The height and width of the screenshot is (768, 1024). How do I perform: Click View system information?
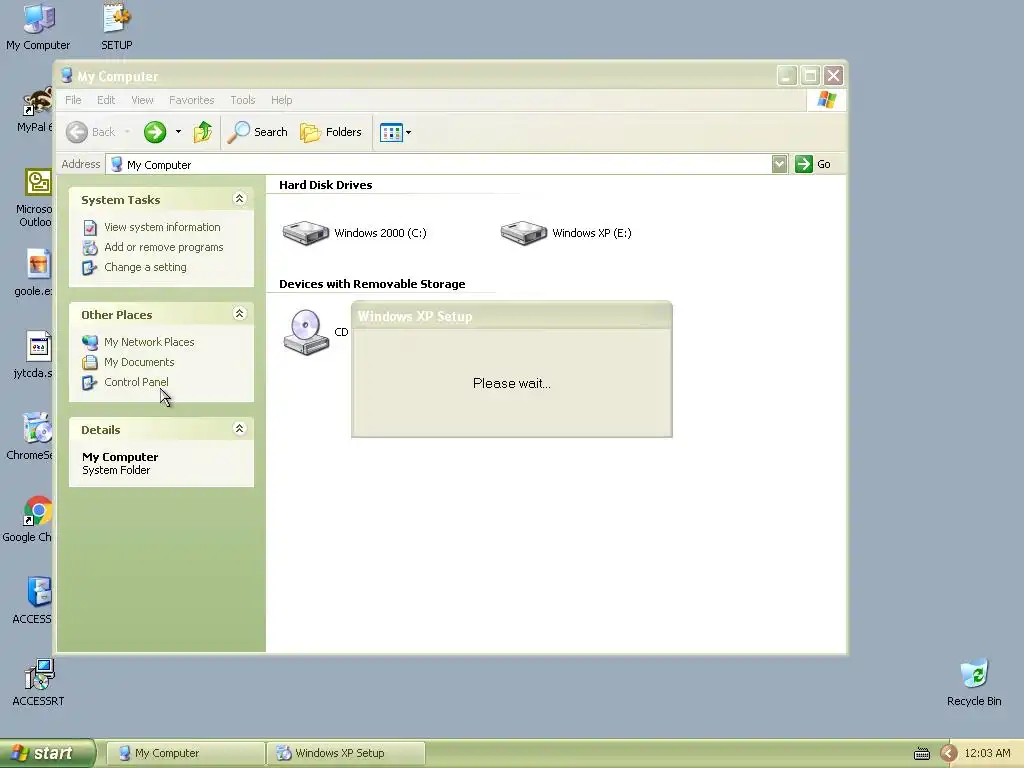(162, 227)
